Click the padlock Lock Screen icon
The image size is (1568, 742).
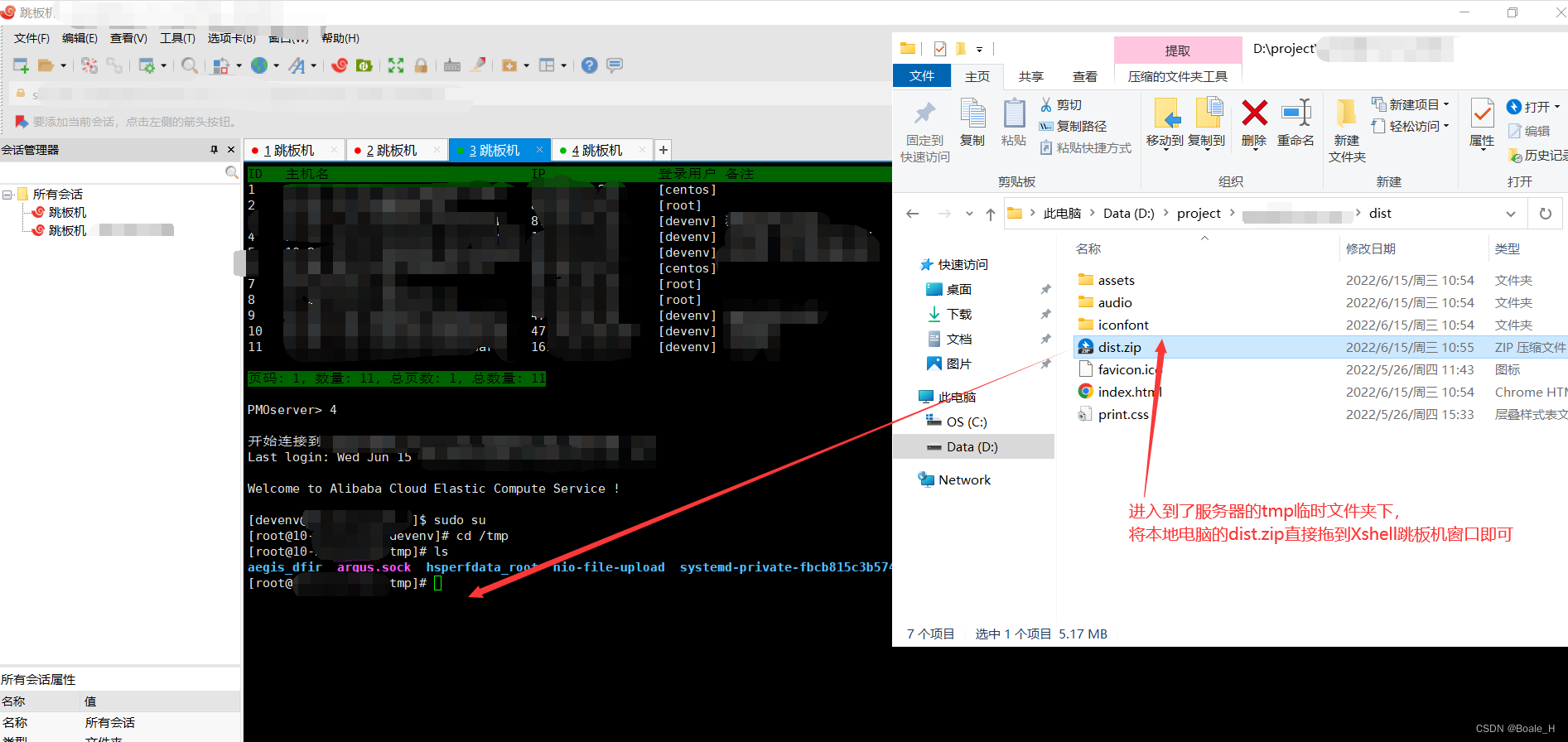(421, 65)
